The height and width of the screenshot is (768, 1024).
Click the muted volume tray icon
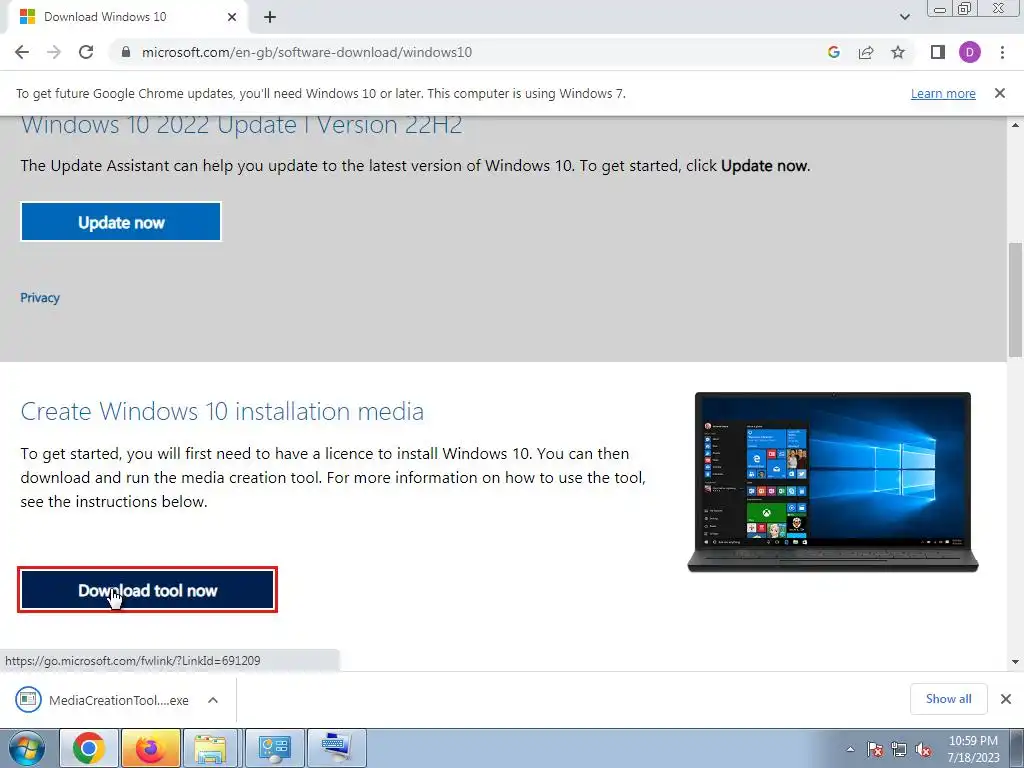click(x=923, y=749)
